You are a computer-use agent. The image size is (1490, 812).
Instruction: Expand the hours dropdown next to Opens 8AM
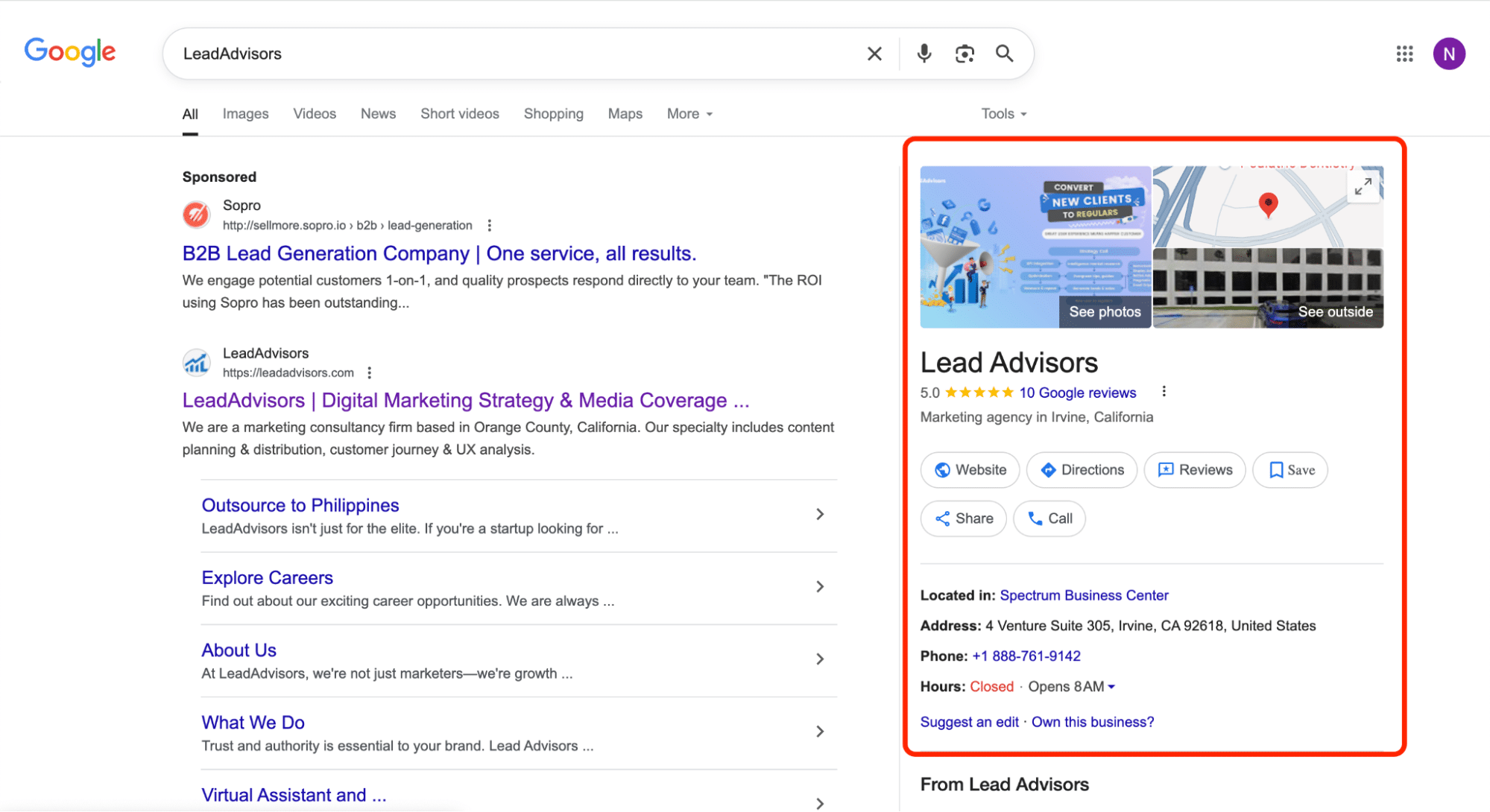click(1111, 687)
